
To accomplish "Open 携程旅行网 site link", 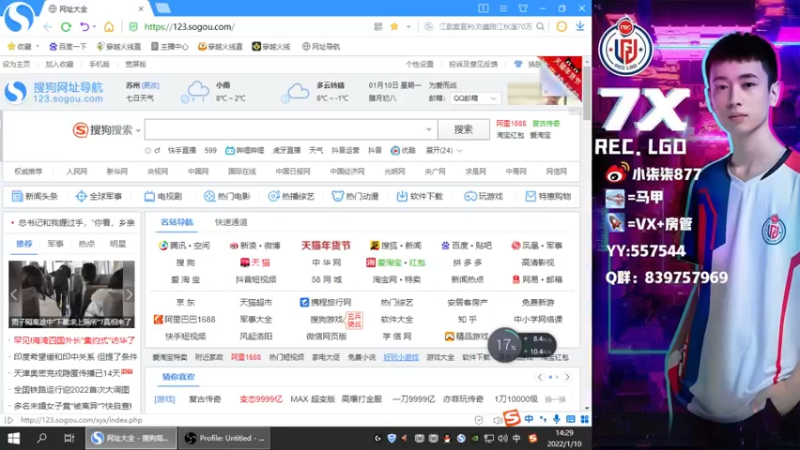I will tap(325, 303).
